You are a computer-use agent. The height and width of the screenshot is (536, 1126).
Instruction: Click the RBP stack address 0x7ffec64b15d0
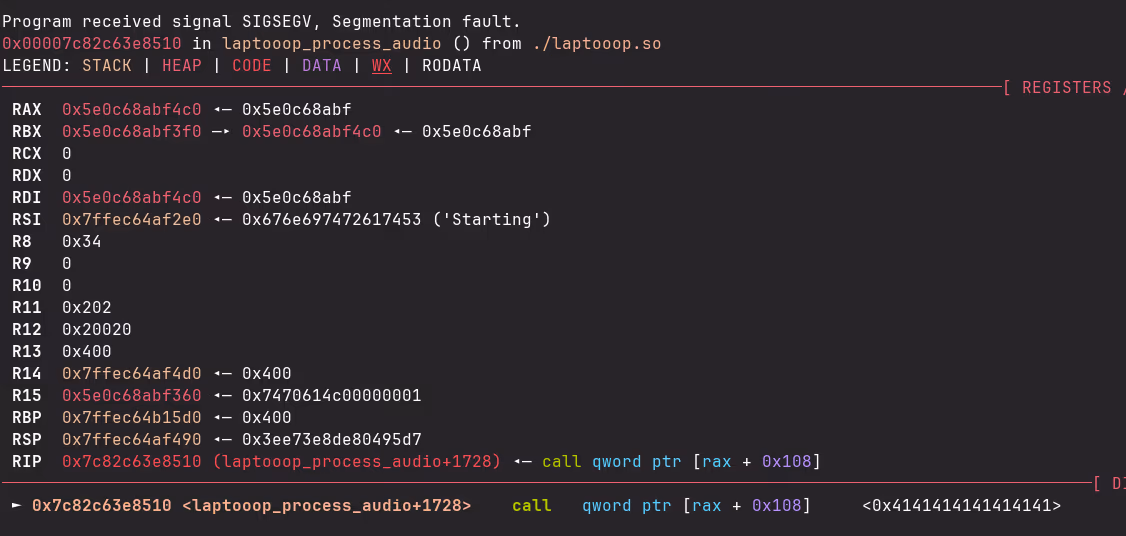(131, 418)
